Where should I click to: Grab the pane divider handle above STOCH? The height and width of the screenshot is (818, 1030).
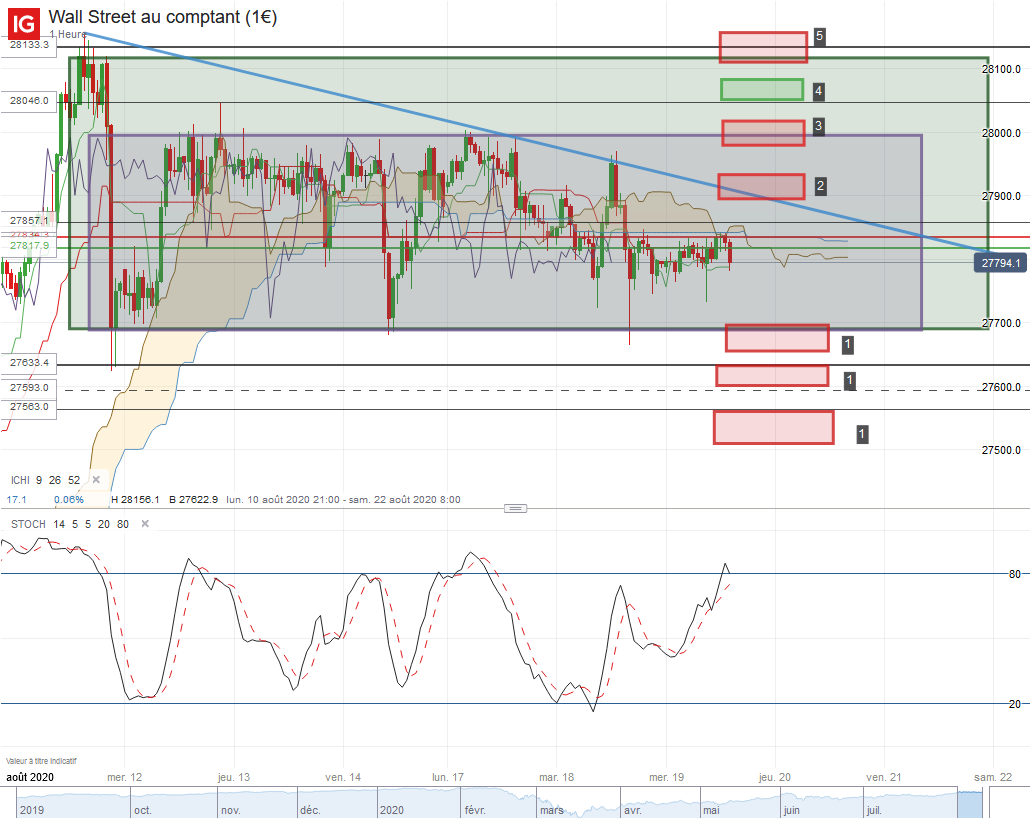tap(515, 509)
